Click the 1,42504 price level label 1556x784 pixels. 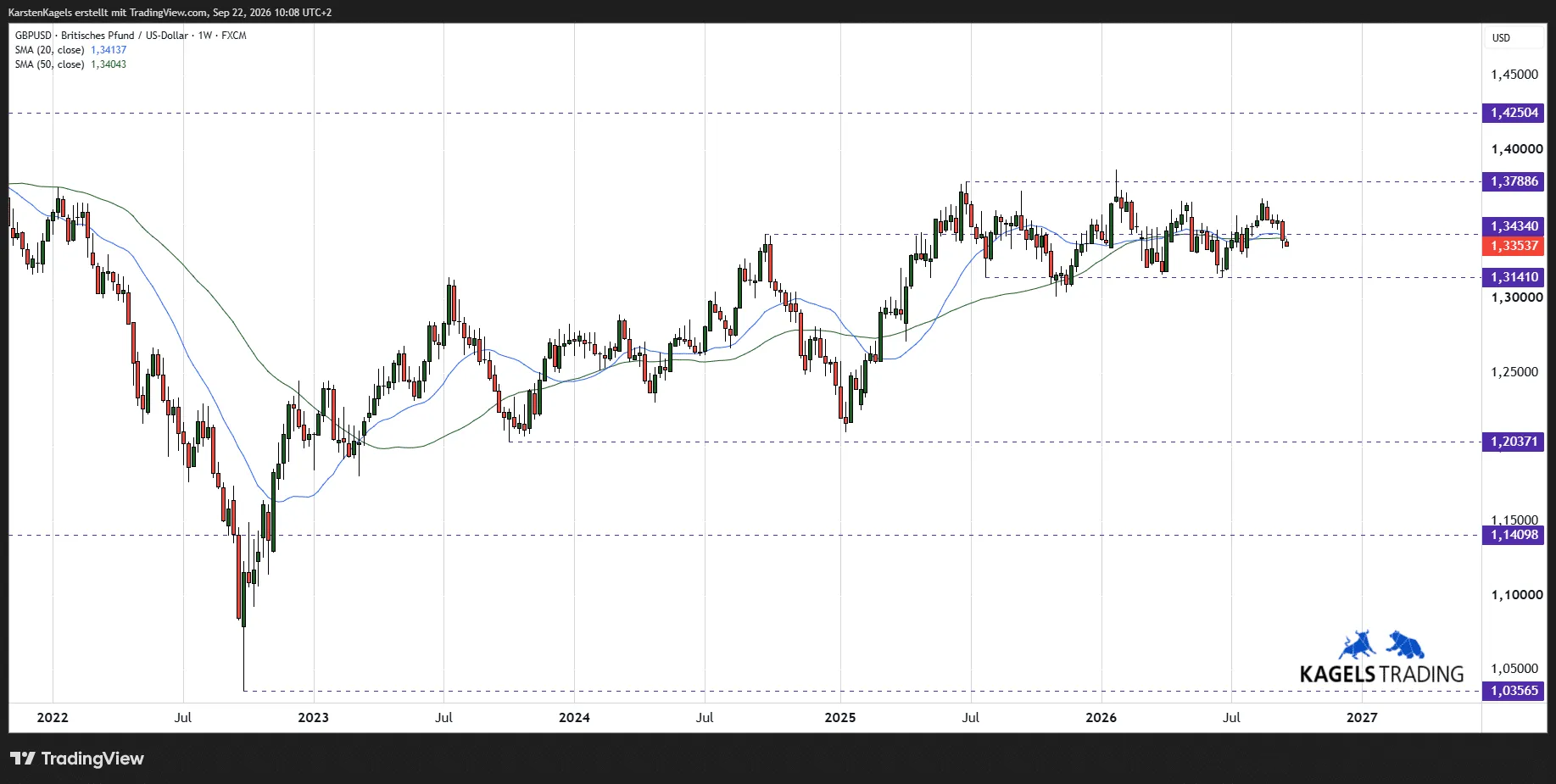click(x=1514, y=113)
